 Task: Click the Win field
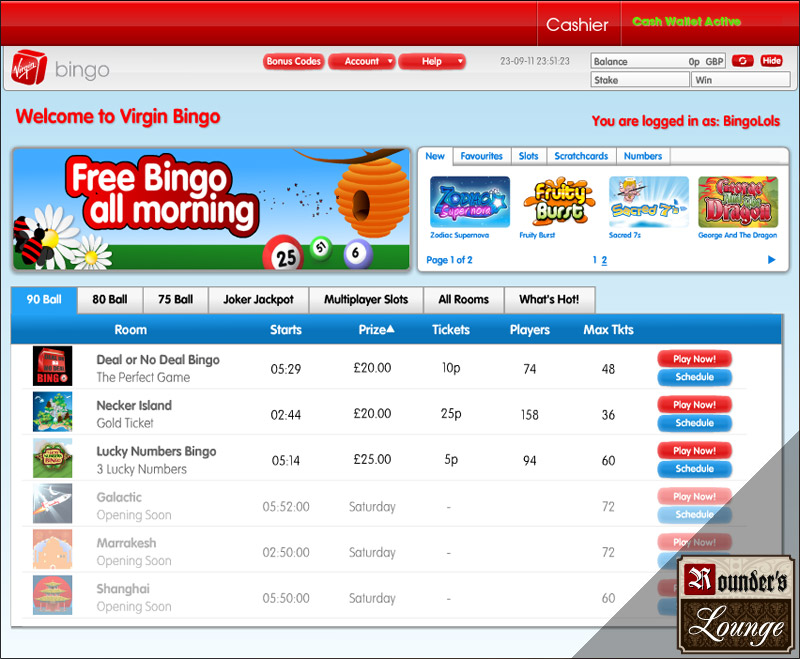click(740, 80)
